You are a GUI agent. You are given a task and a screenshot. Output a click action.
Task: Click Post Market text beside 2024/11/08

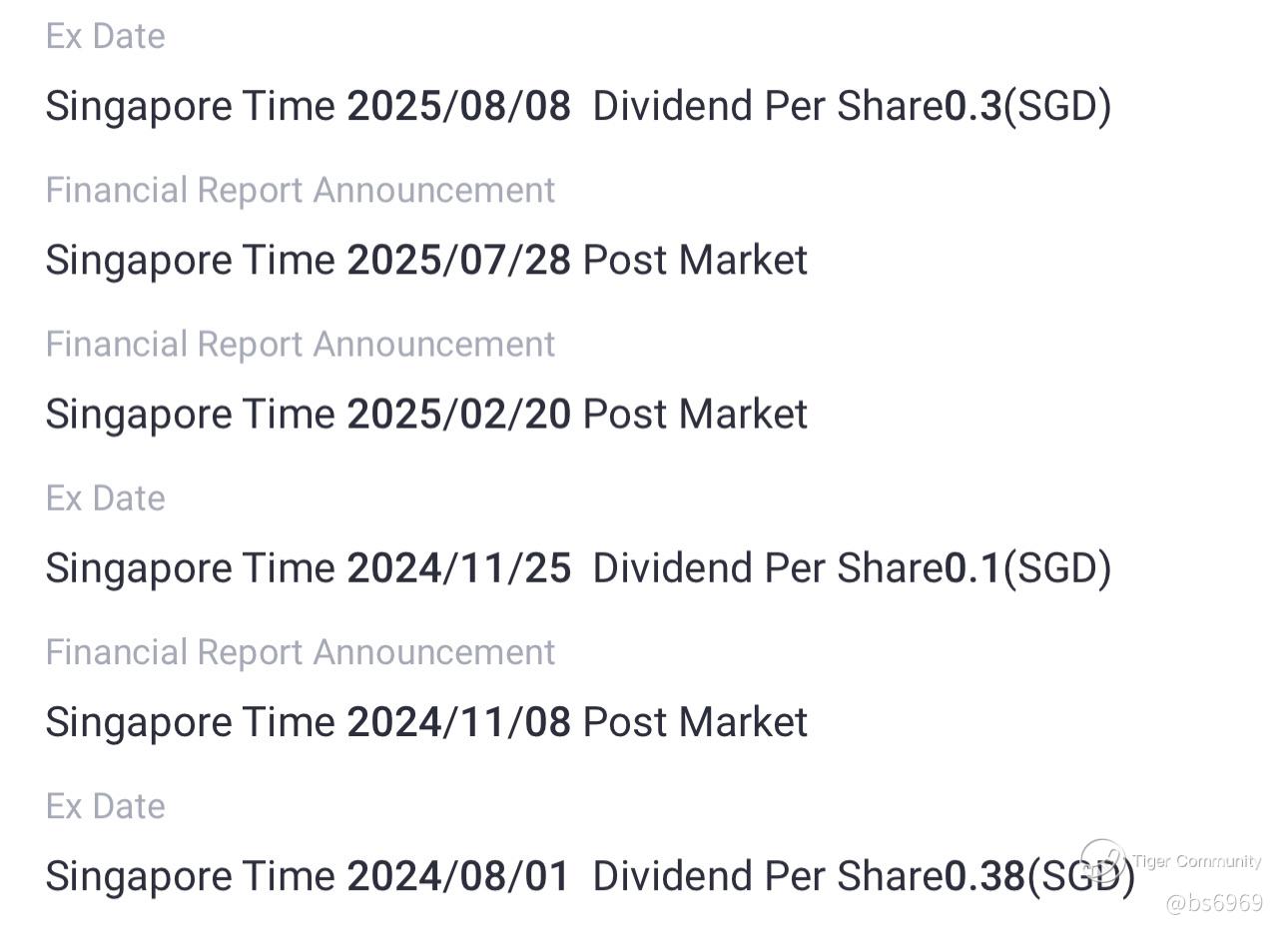[695, 721]
